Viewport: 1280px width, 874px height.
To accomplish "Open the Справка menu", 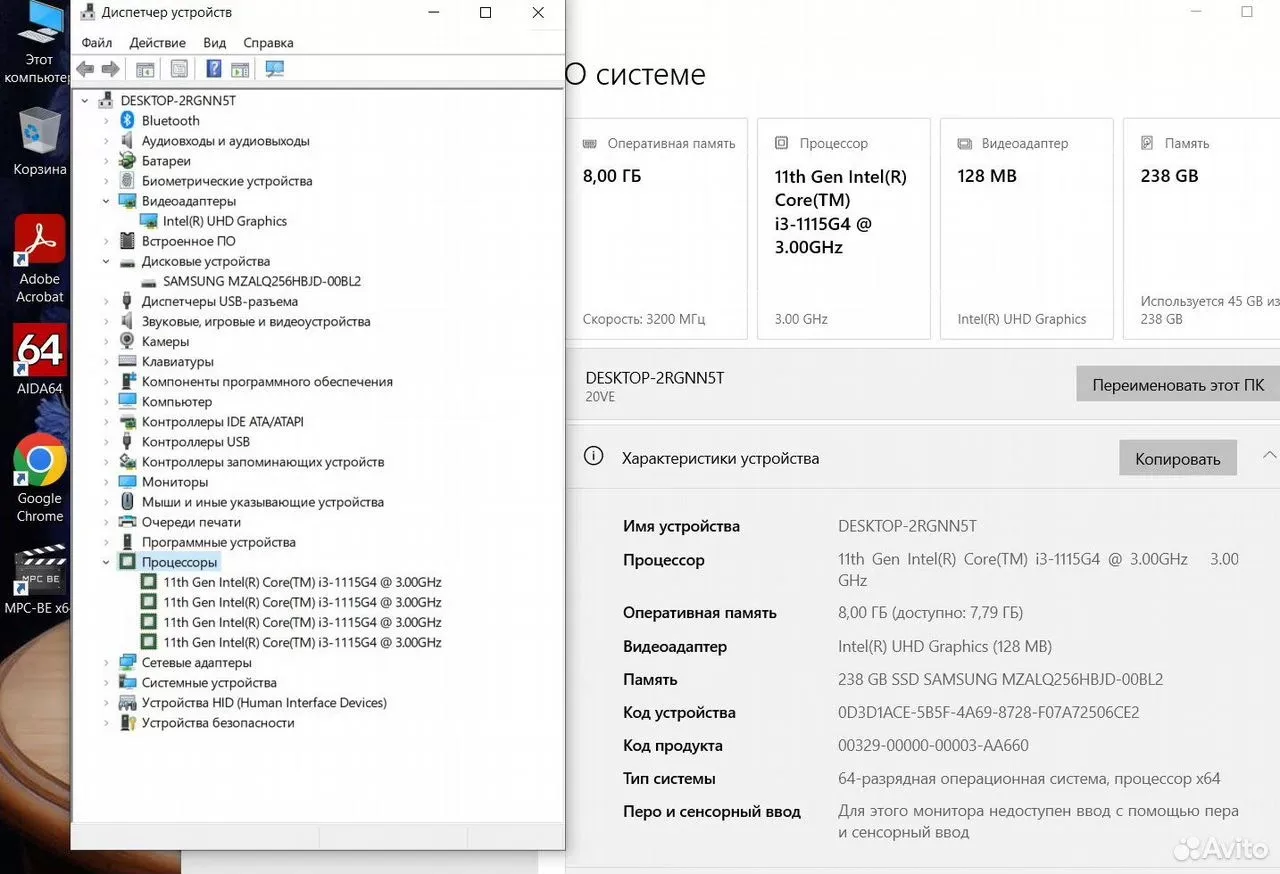I will (268, 43).
